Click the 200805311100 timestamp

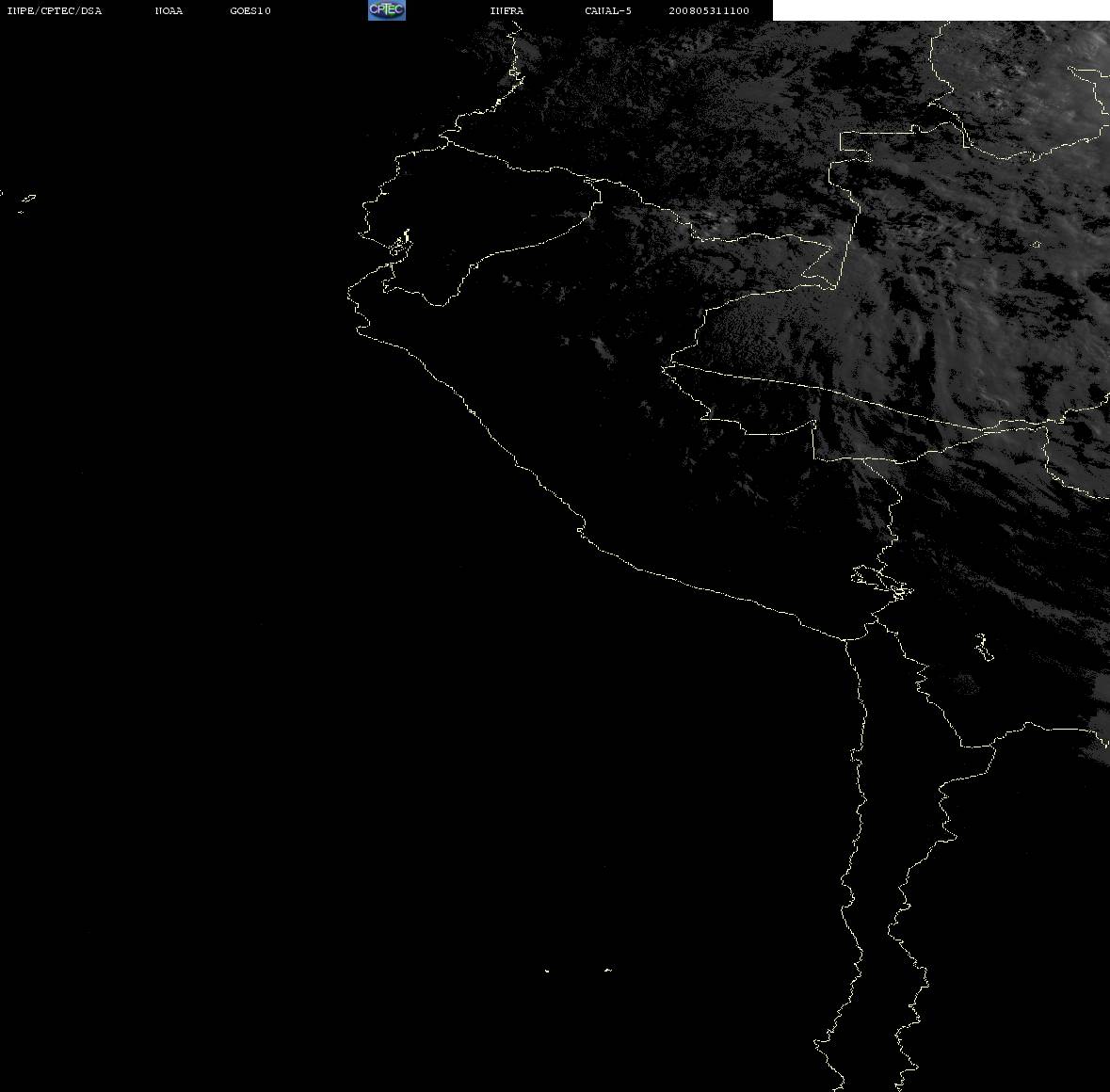tap(709, 10)
